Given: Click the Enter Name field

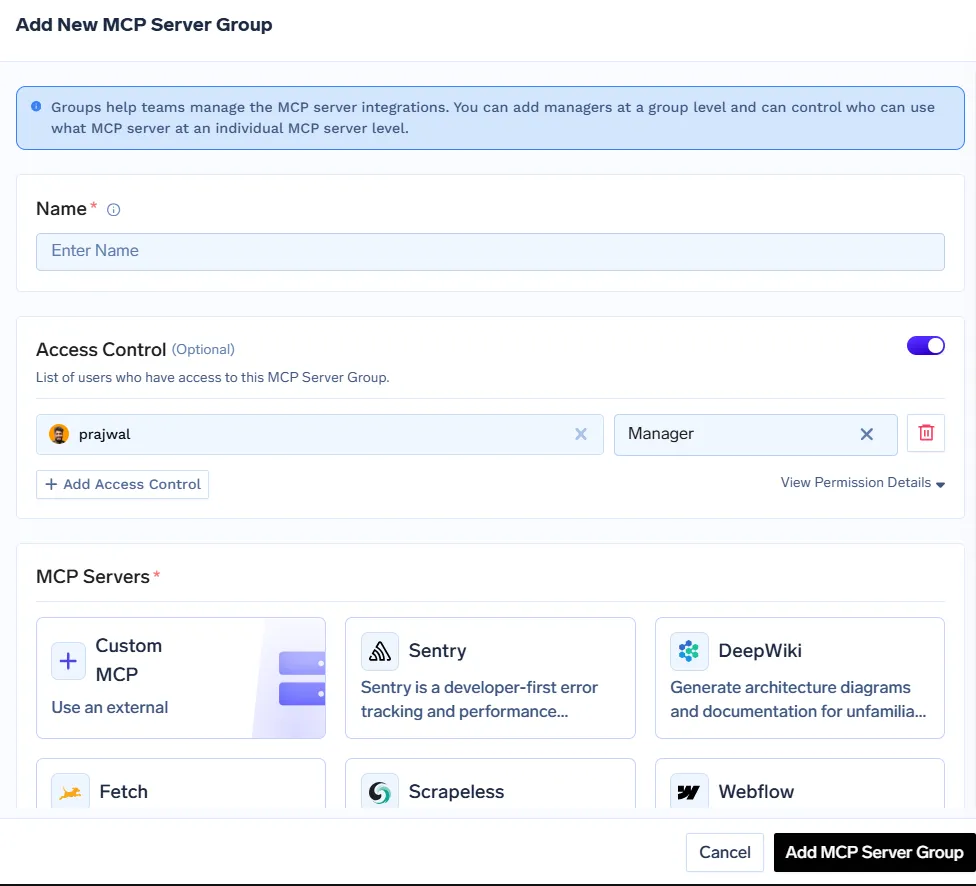Looking at the screenshot, I should click(x=490, y=251).
